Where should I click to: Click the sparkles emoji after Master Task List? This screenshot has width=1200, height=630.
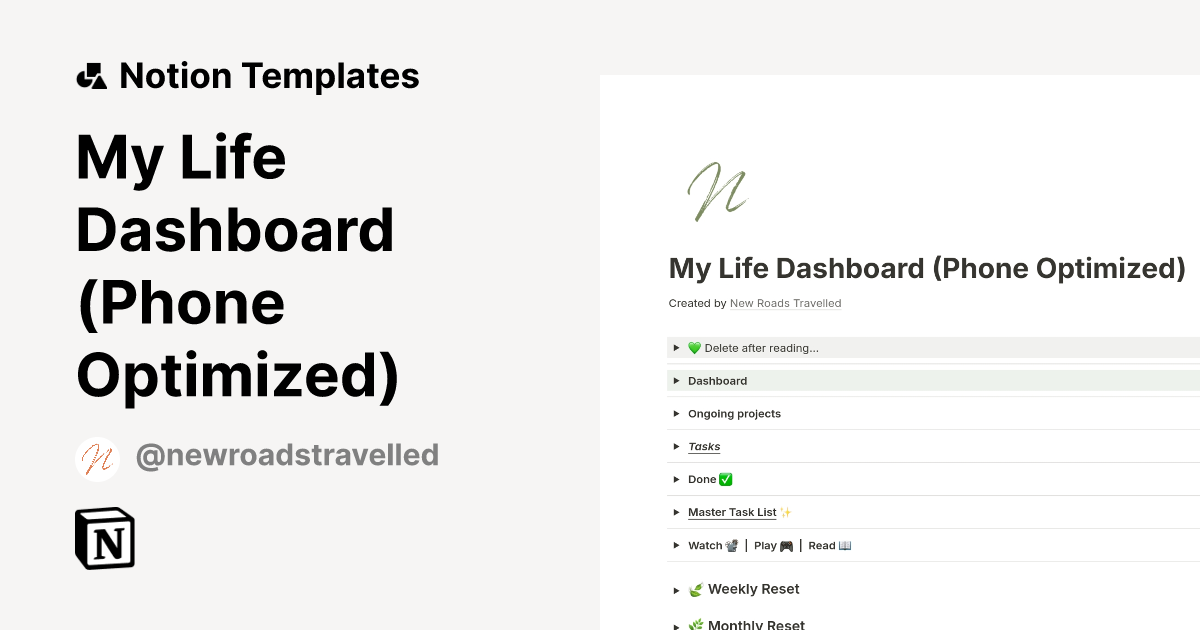[785, 511]
